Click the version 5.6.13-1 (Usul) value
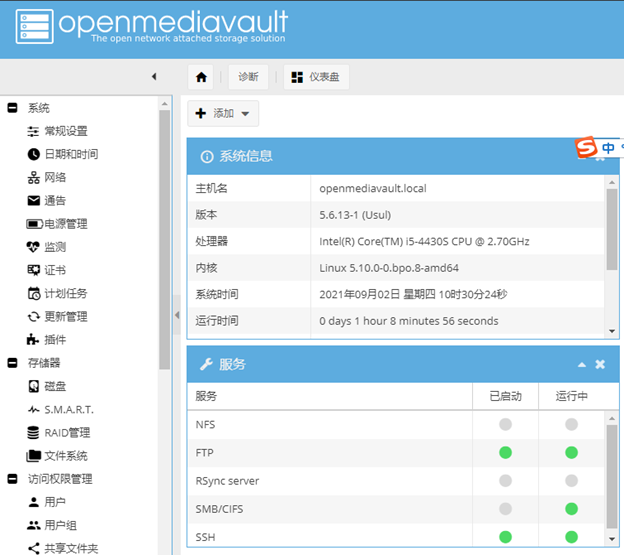 point(355,215)
